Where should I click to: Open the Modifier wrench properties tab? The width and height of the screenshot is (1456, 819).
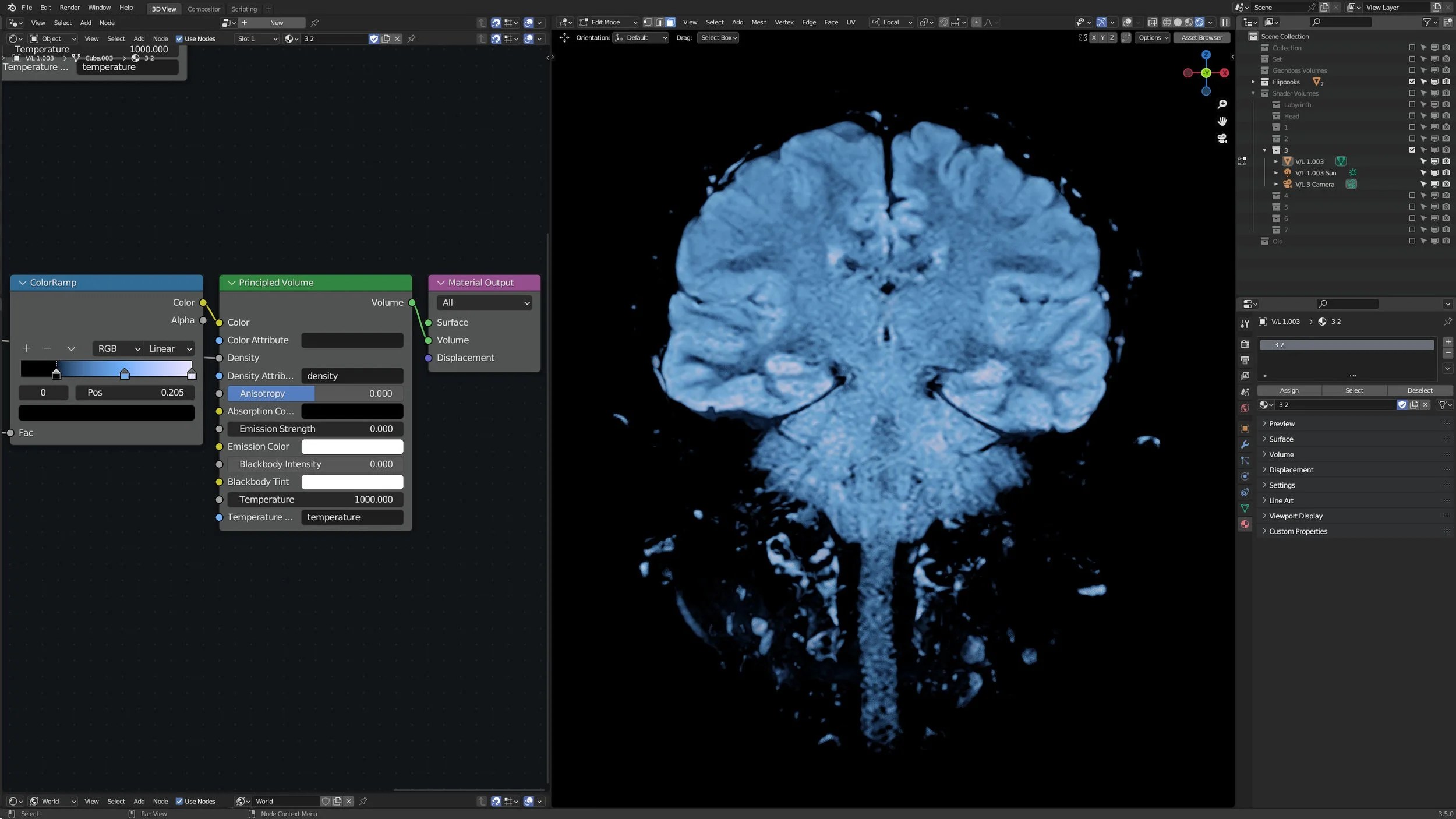tap(1245, 444)
